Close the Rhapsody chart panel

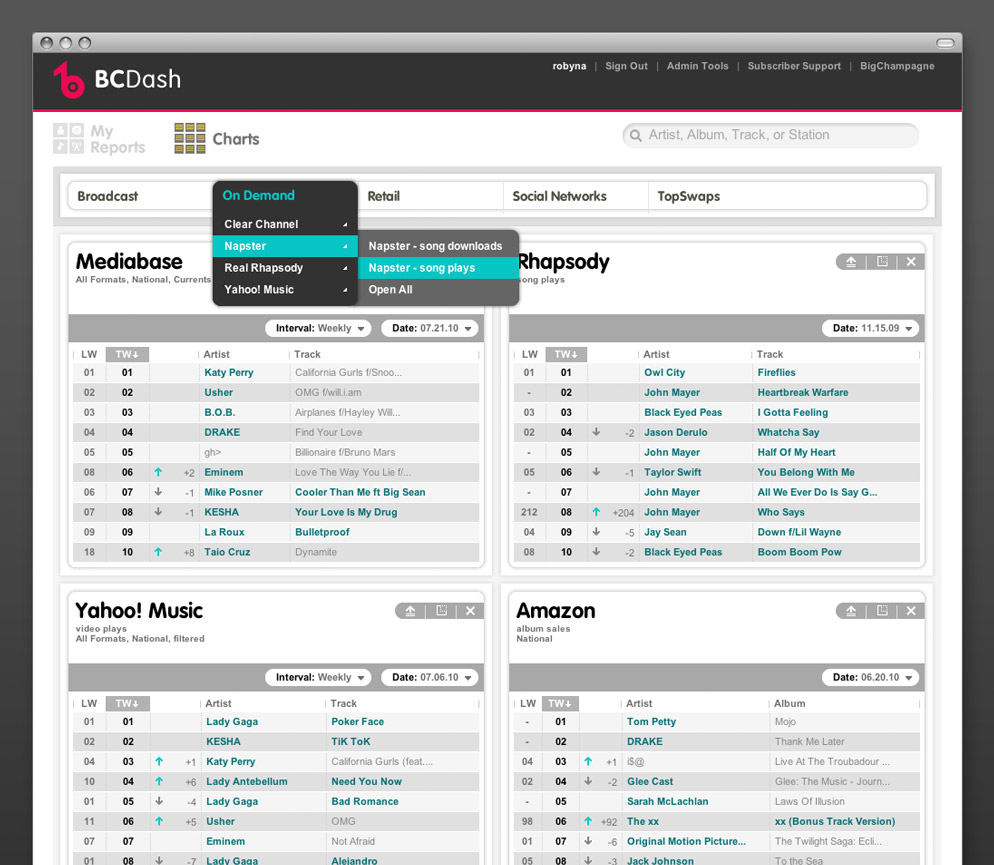(911, 262)
